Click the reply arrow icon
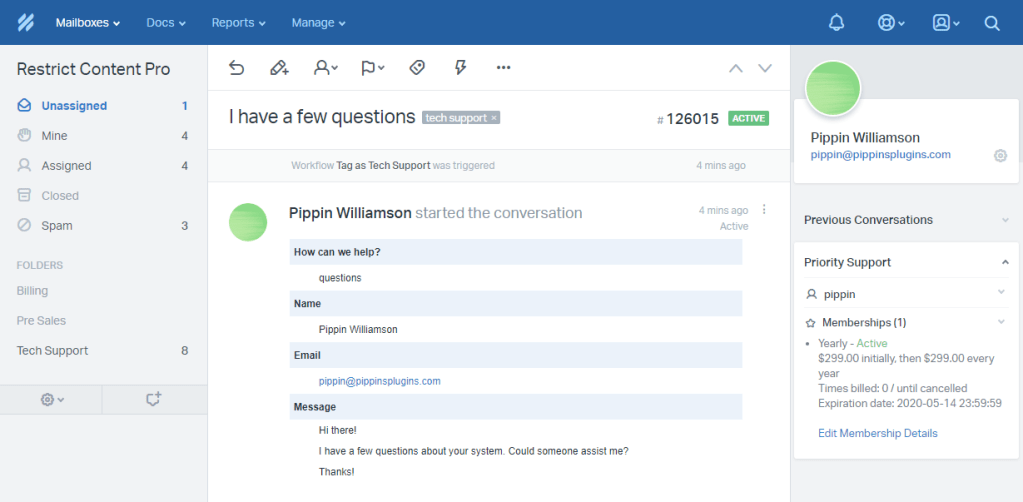 tap(236, 67)
